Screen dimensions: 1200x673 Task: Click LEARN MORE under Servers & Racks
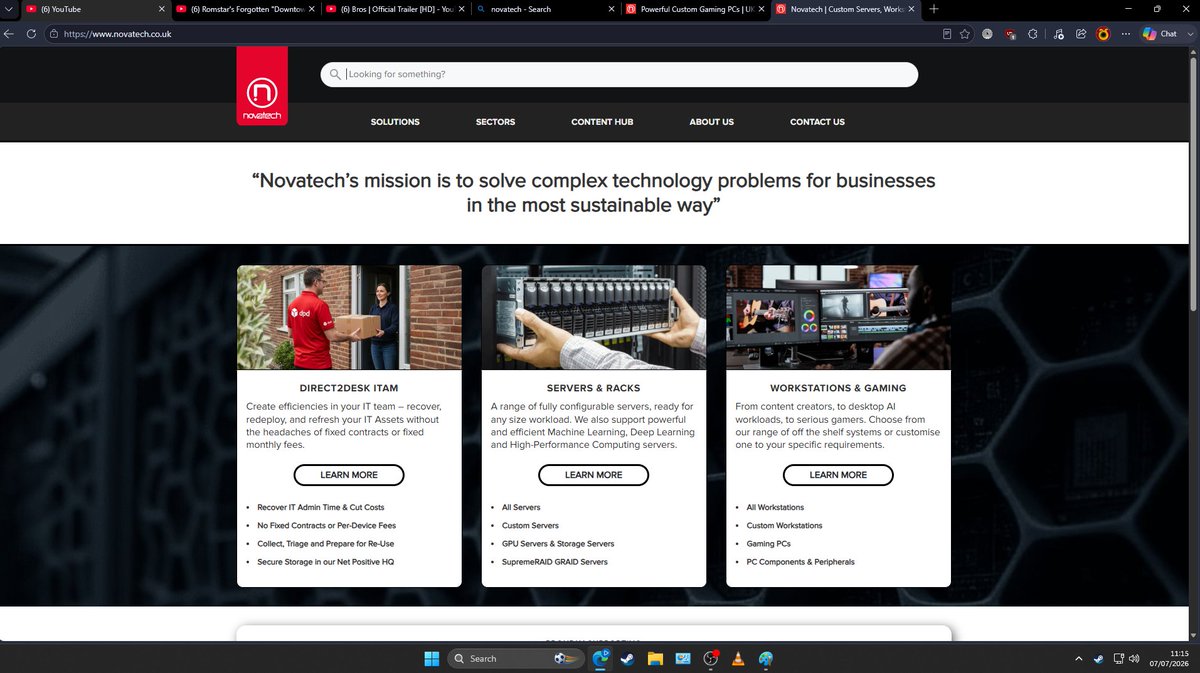(593, 475)
